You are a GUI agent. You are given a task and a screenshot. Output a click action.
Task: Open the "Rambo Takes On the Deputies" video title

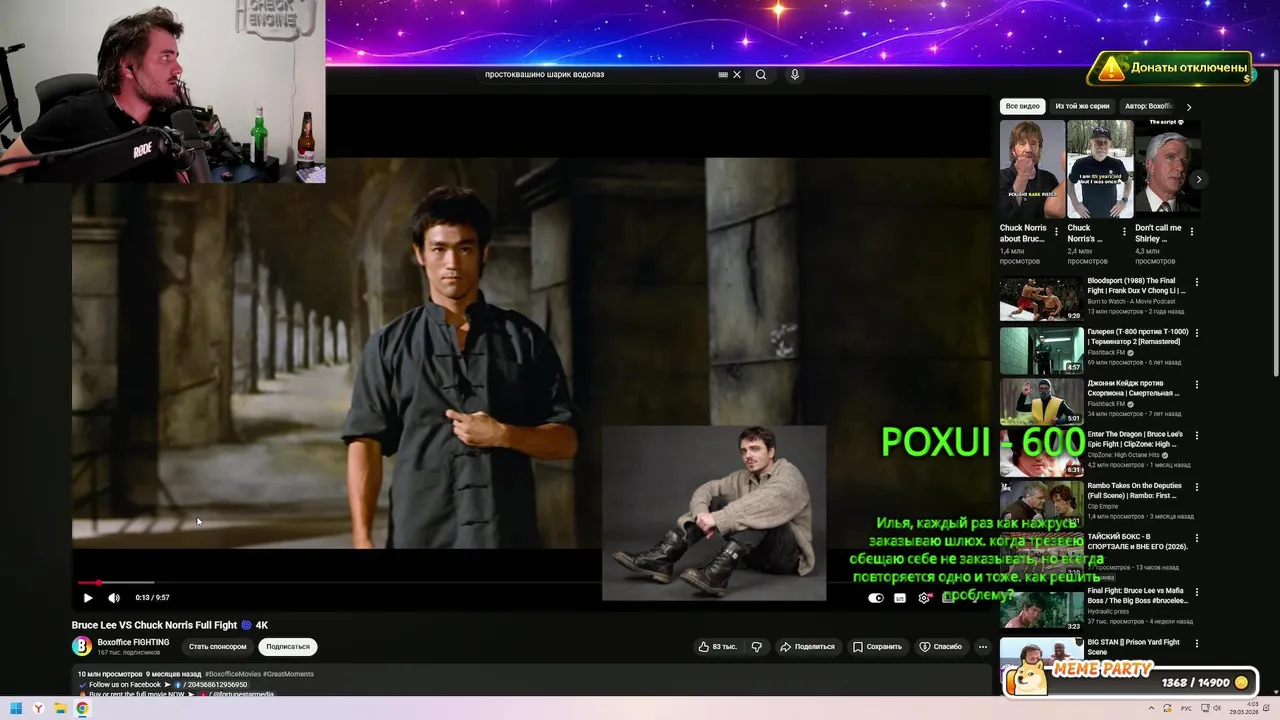coord(1136,490)
